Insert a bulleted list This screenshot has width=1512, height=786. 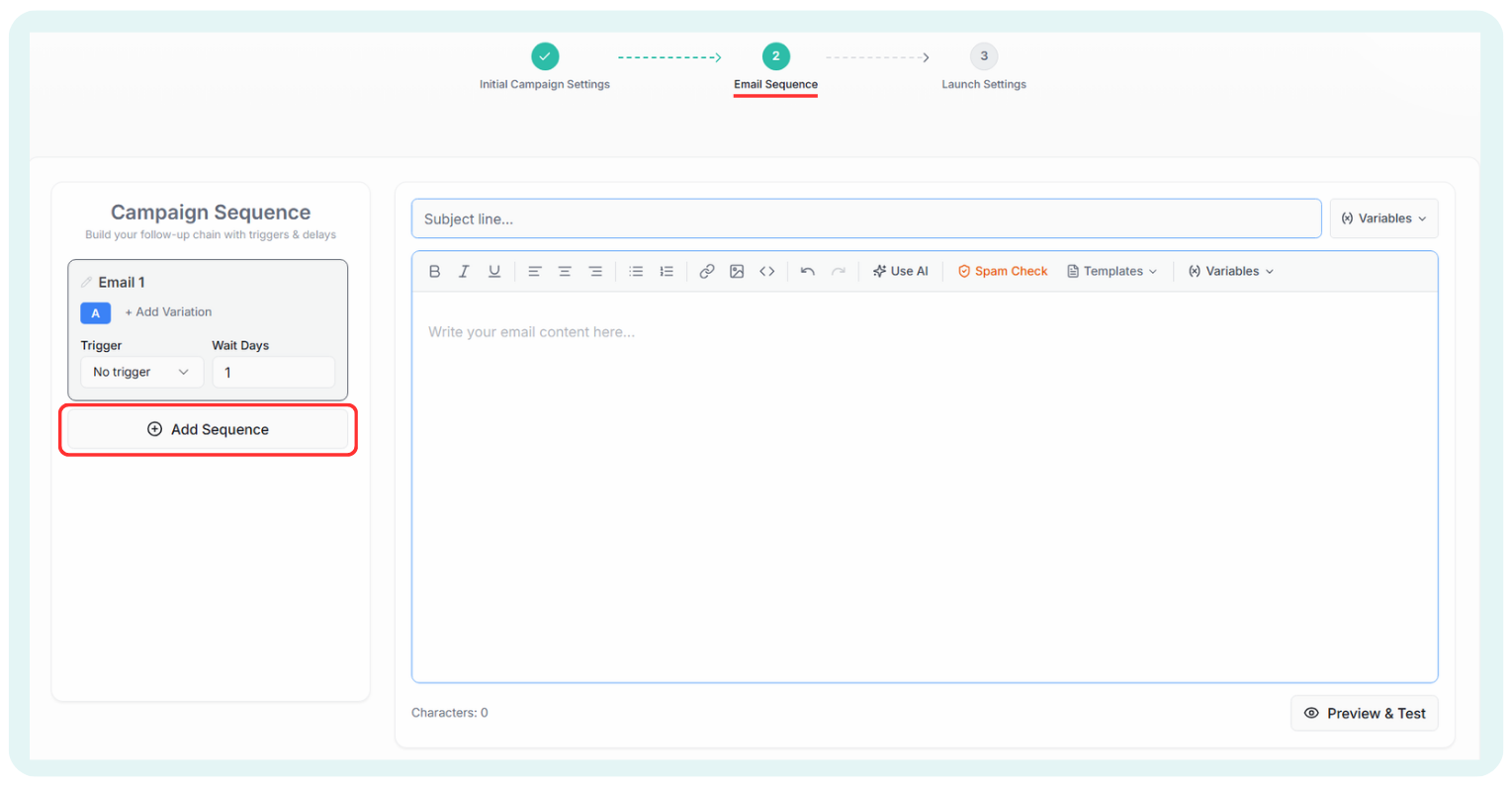click(x=637, y=271)
